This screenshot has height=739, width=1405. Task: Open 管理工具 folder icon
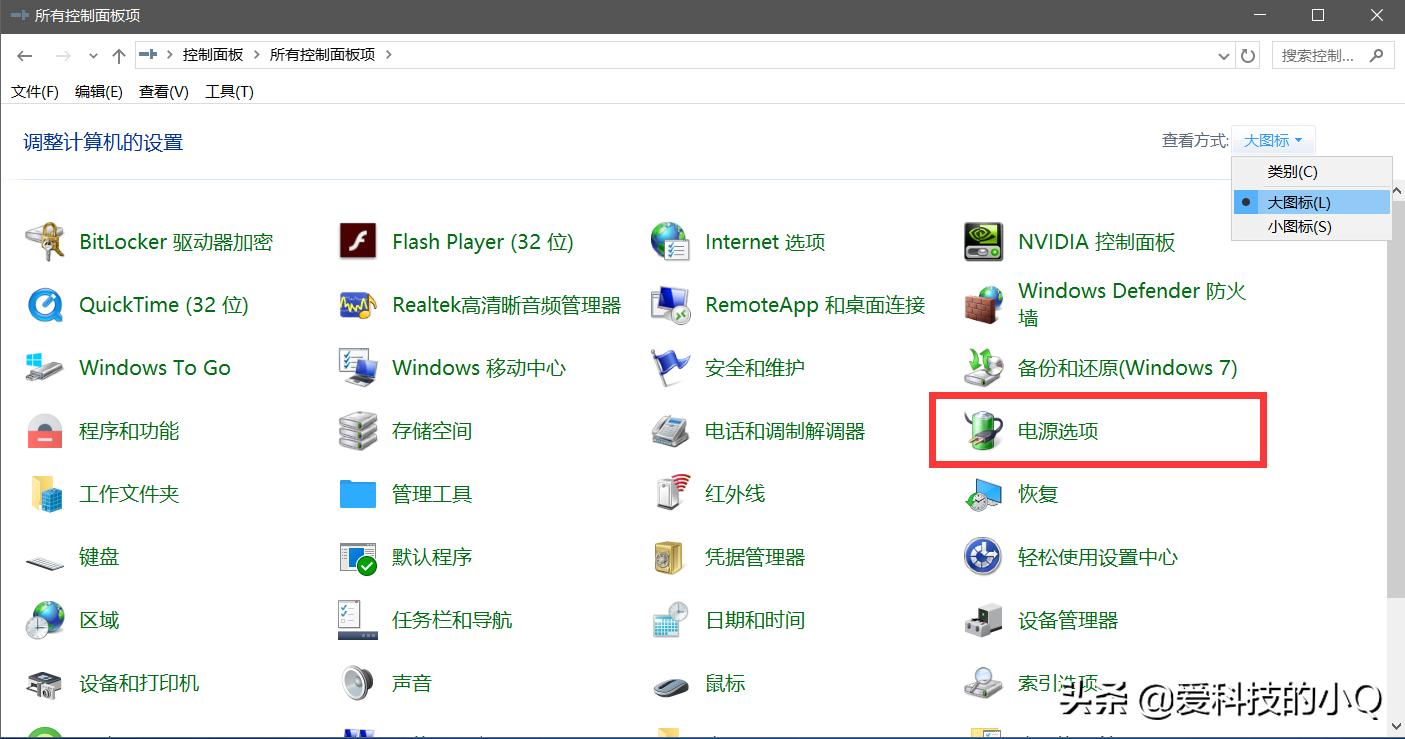coord(358,494)
